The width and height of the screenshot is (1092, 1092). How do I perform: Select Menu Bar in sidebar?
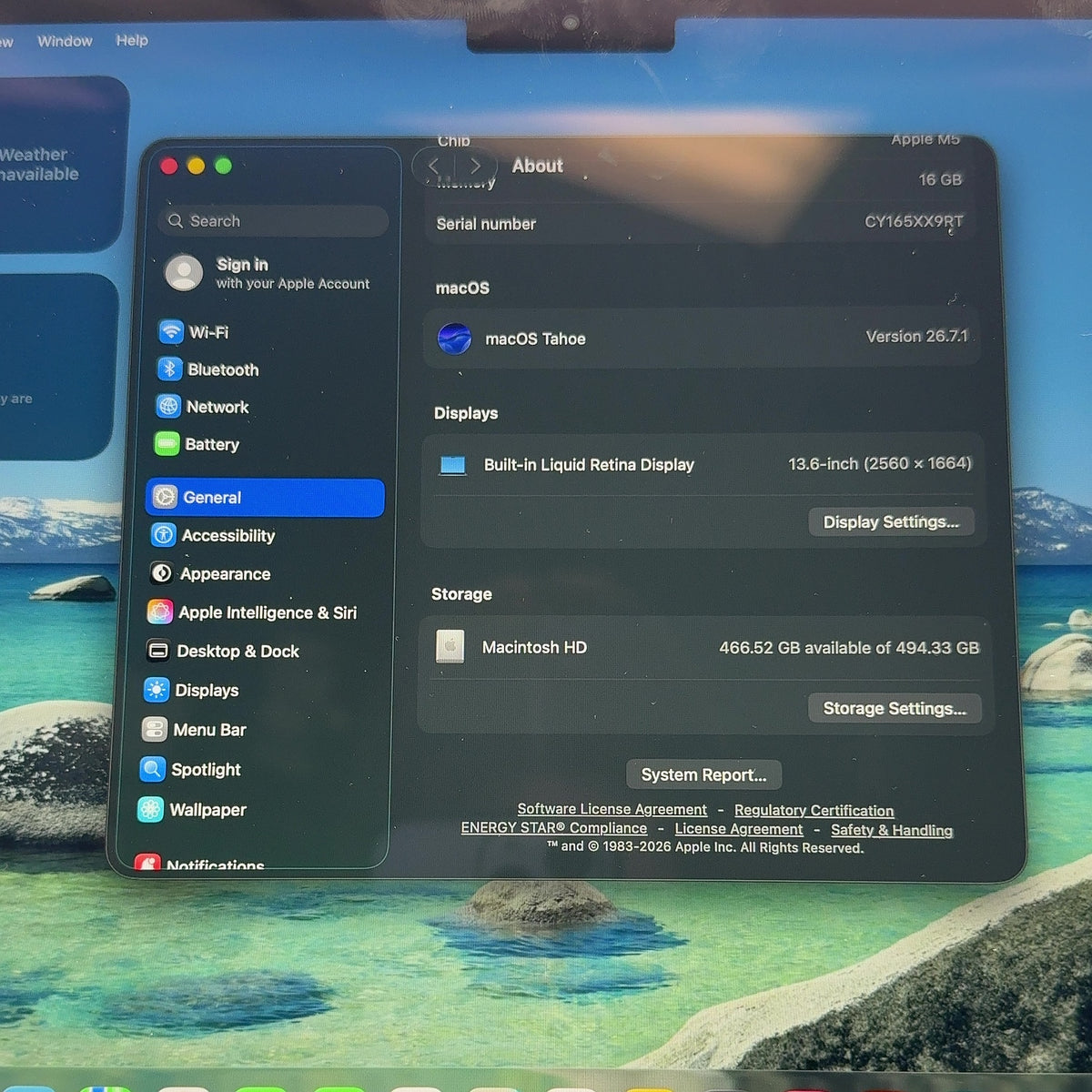coord(194,730)
